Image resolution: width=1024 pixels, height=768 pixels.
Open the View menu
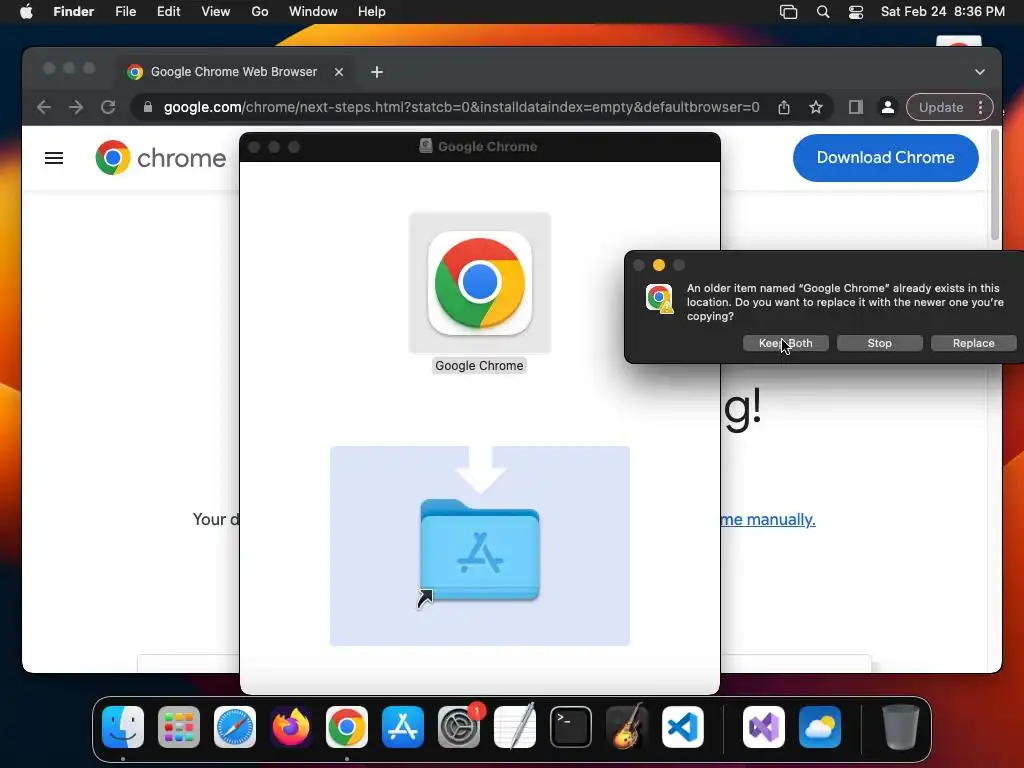[x=216, y=12]
